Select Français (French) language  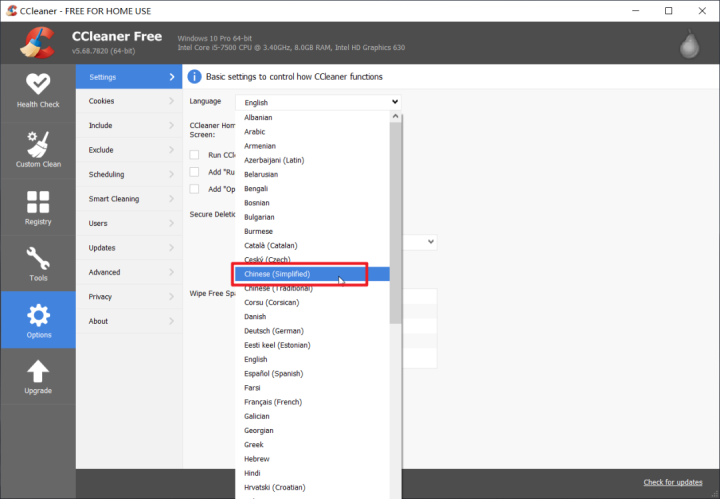312,402
